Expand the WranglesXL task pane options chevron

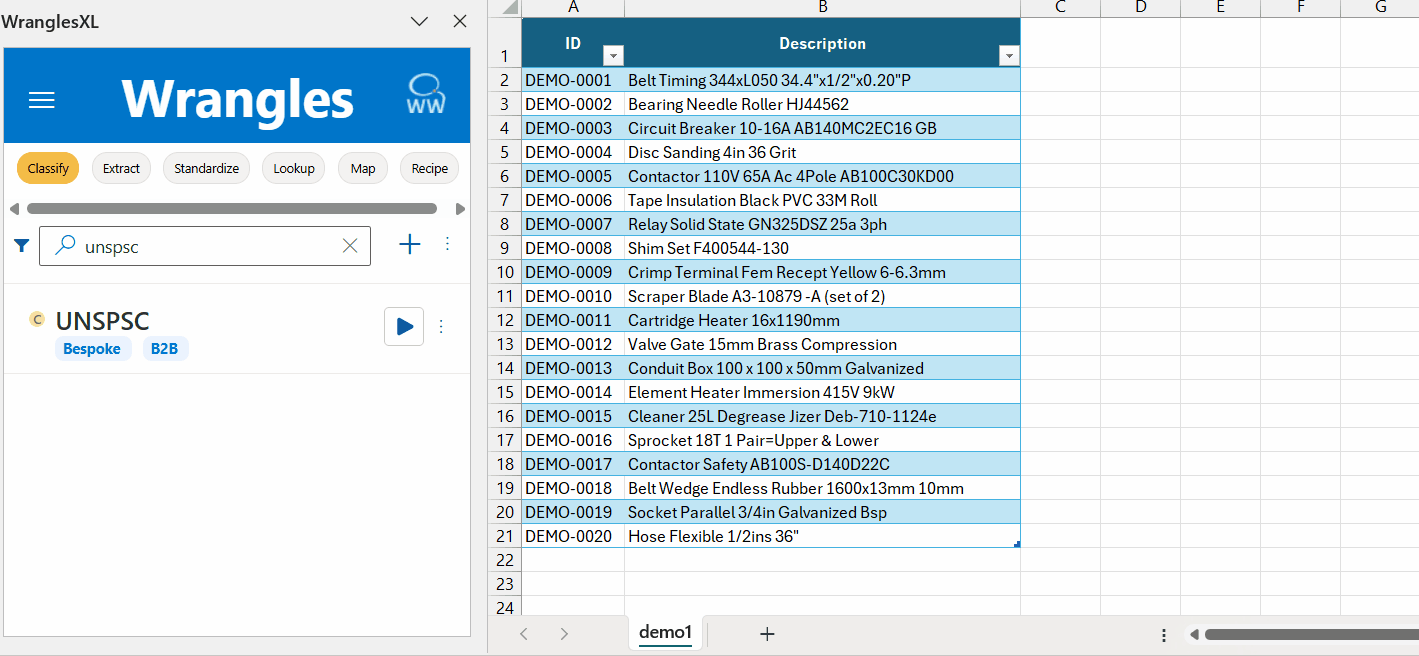(x=420, y=21)
